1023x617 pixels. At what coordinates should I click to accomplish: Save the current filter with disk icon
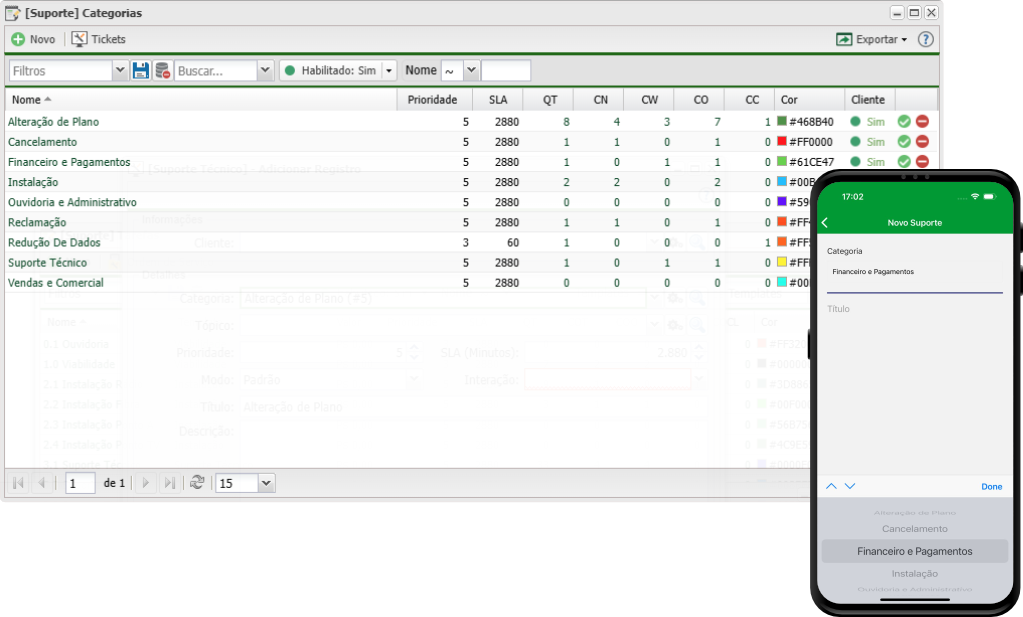click(x=140, y=71)
